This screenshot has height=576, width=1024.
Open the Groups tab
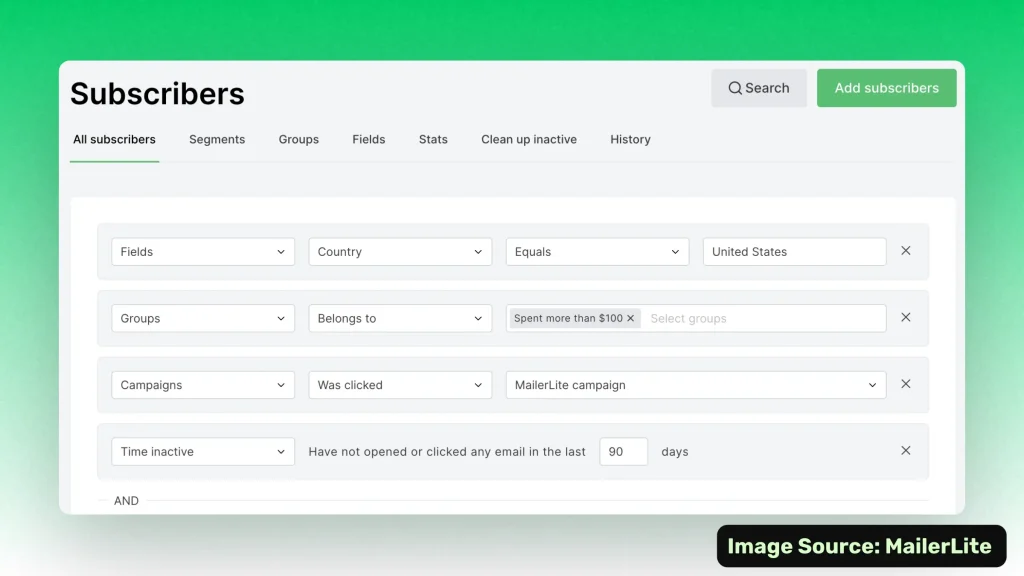(x=298, y=139)
